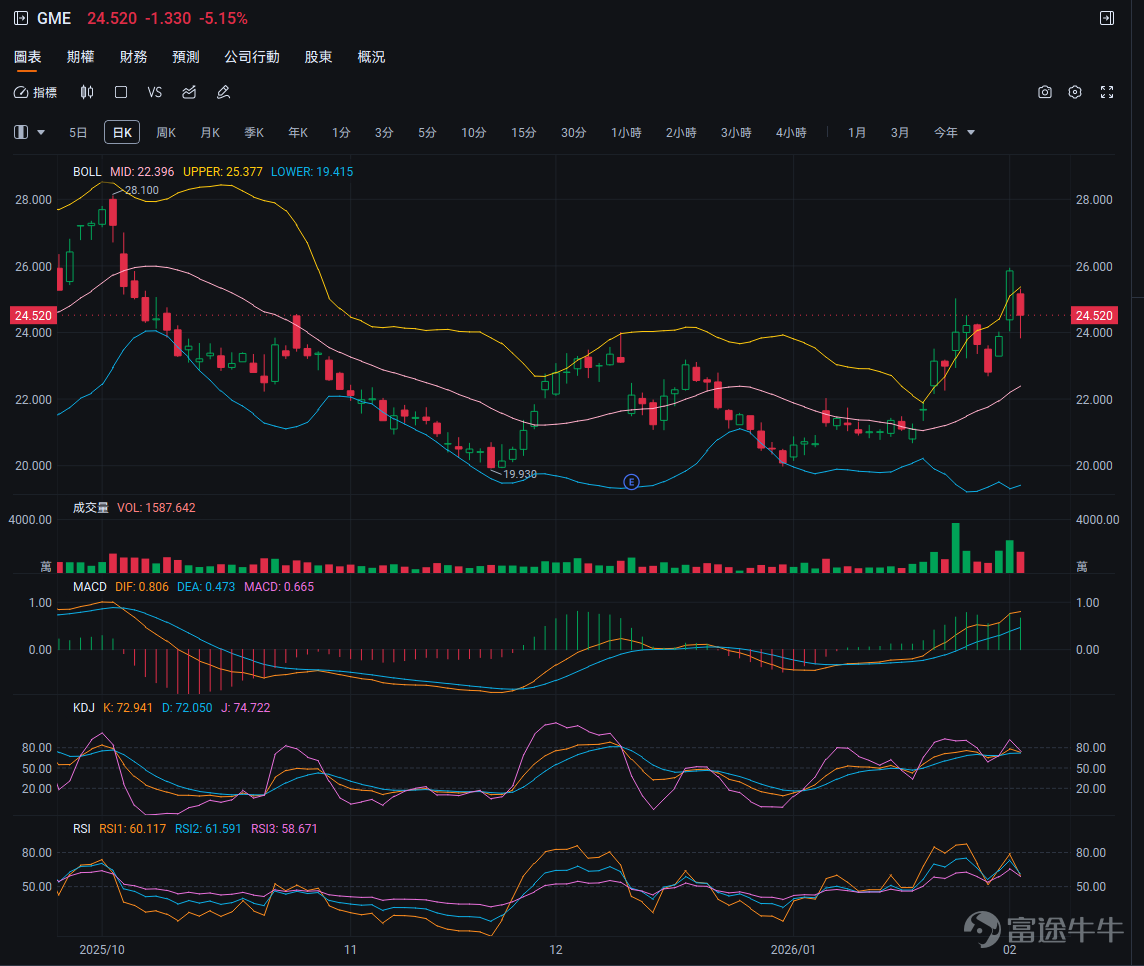Viewport: 1144px width, 966px height.
Task: Click the 2026/01 date axis label
Action: [x=793, y=949]
